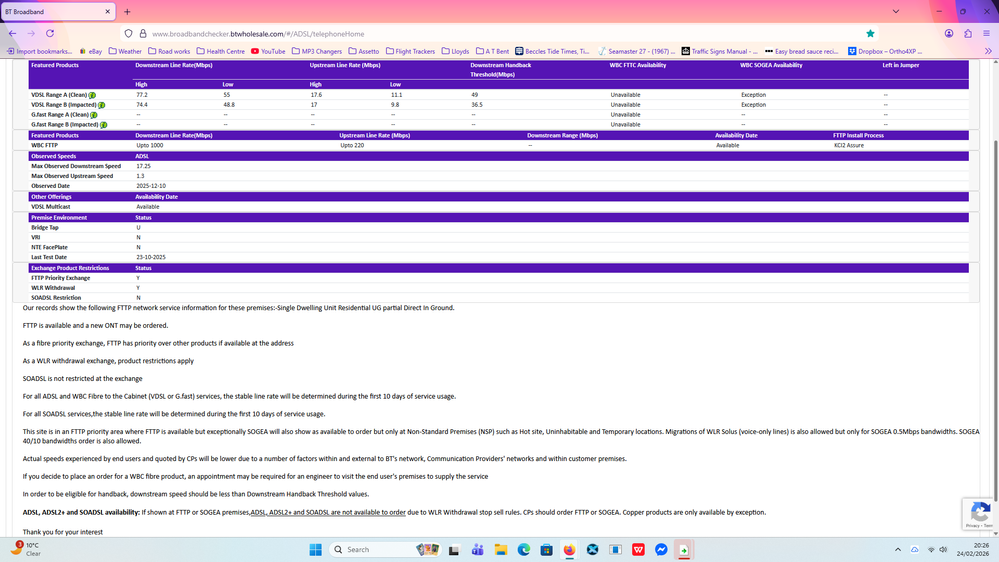The width and height of the screenshot is (999, 562).
Task: Click the Windows taskbar Search box
Action: pos(385,550)
